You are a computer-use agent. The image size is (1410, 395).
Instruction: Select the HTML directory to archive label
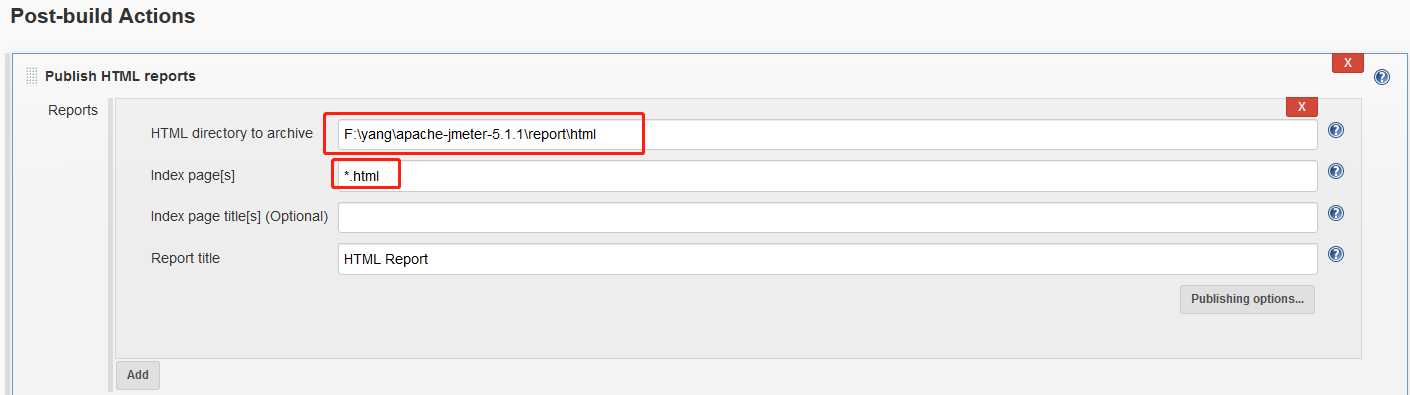tap(232, 133)
